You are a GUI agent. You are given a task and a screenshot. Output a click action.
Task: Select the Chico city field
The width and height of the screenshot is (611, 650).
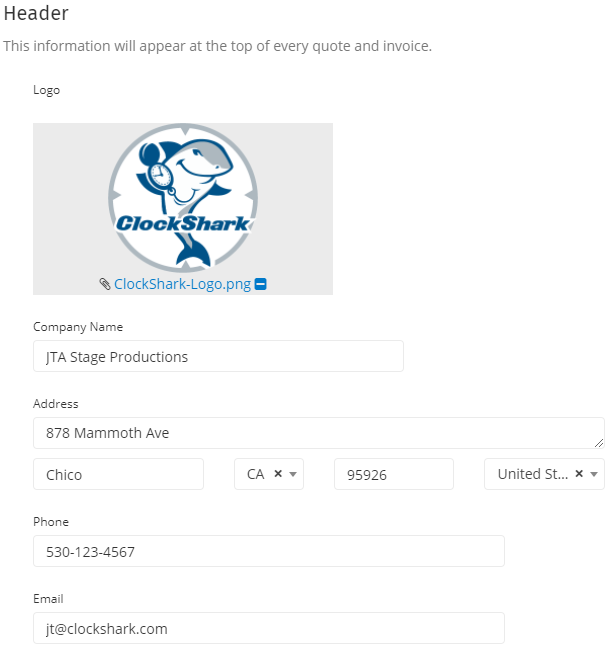click(x=118, y=474)
